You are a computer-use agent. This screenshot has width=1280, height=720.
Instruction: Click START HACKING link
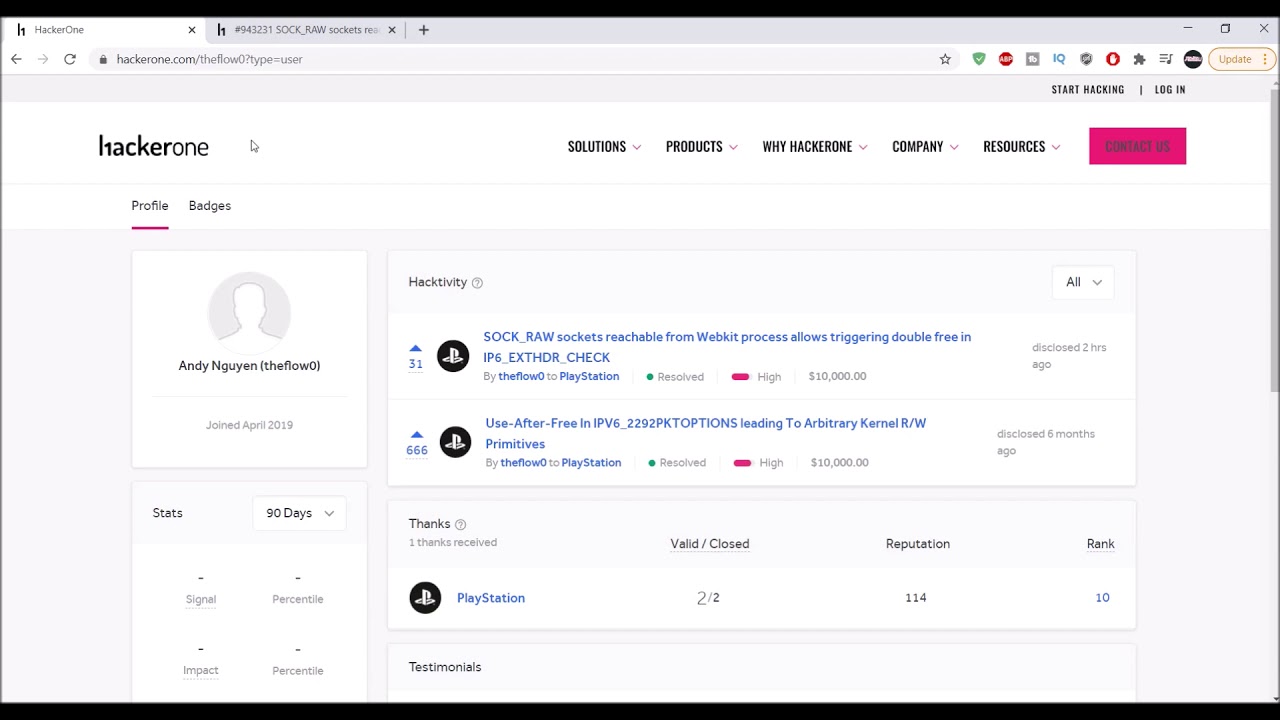pos(1088,90)
